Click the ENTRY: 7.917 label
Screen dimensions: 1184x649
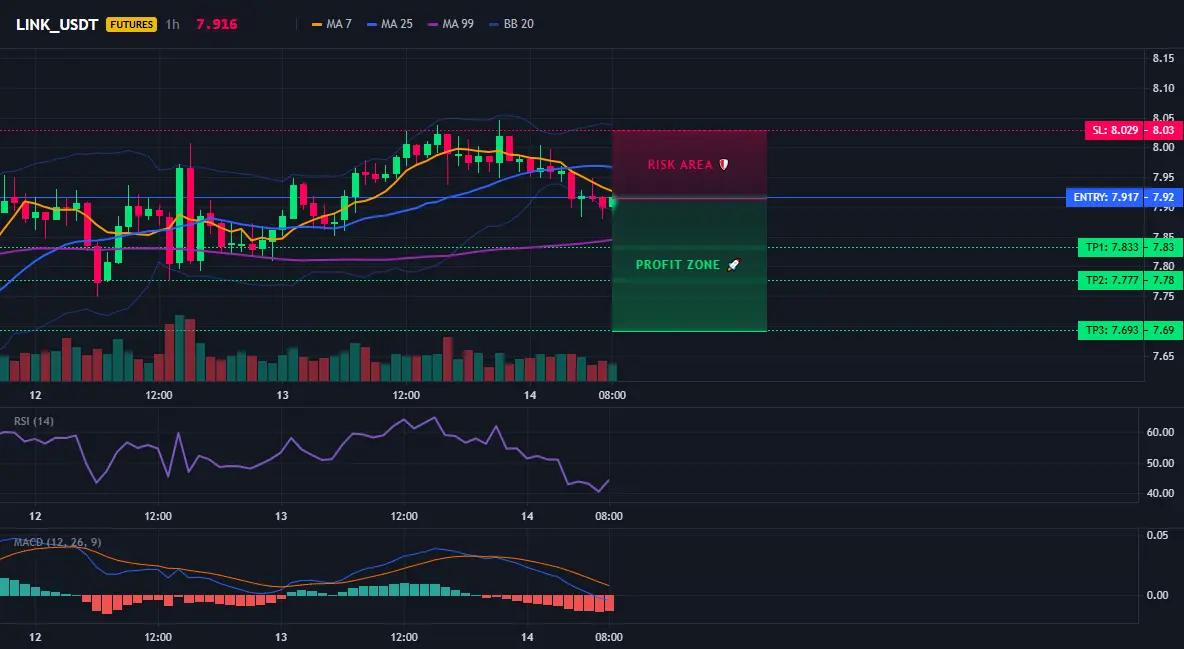[1105, 198]
